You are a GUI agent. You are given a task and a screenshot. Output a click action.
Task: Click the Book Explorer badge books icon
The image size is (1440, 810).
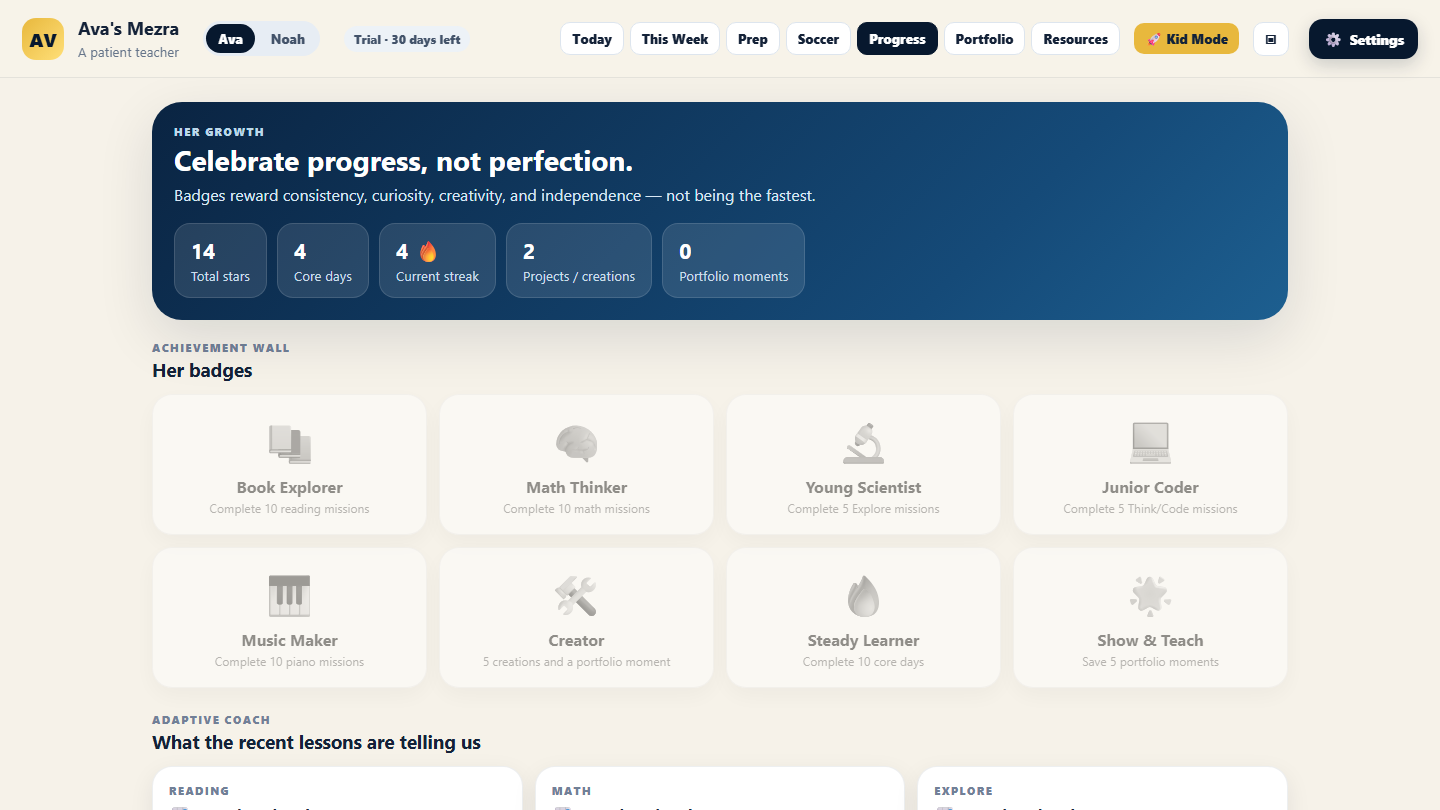pyautogui.click(x=290, y=444)
